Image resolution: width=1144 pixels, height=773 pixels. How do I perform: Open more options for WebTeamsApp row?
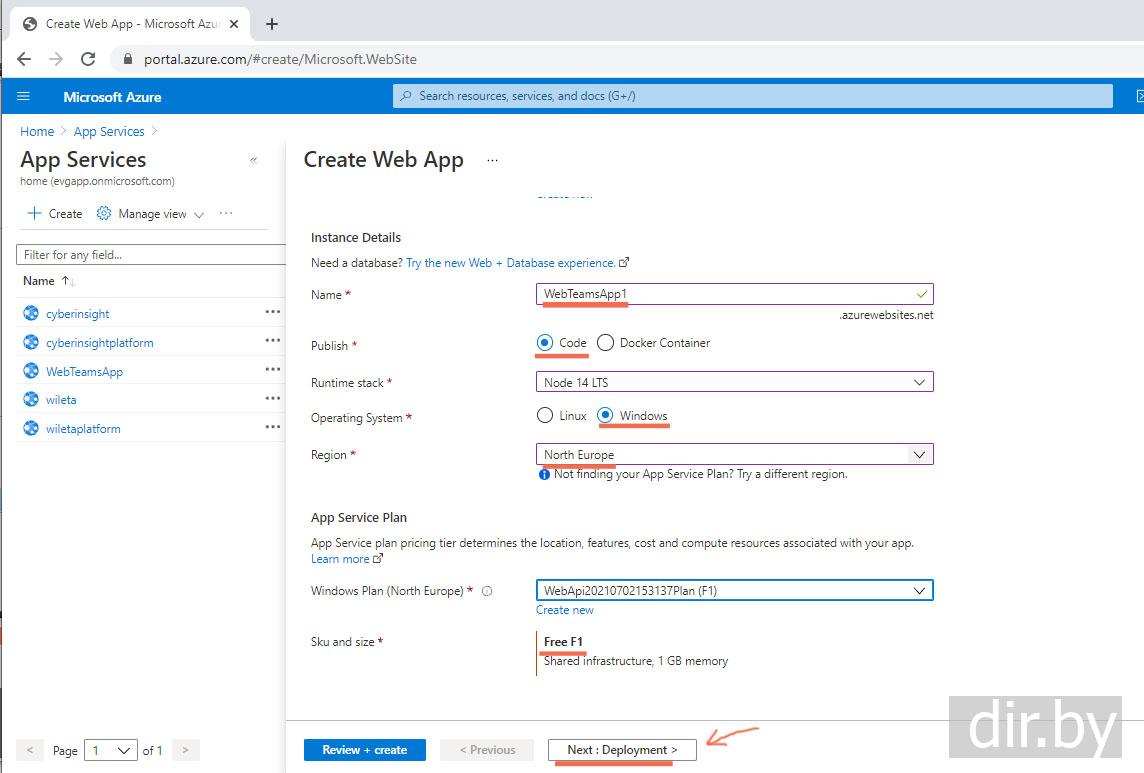(x=272, y=370)
